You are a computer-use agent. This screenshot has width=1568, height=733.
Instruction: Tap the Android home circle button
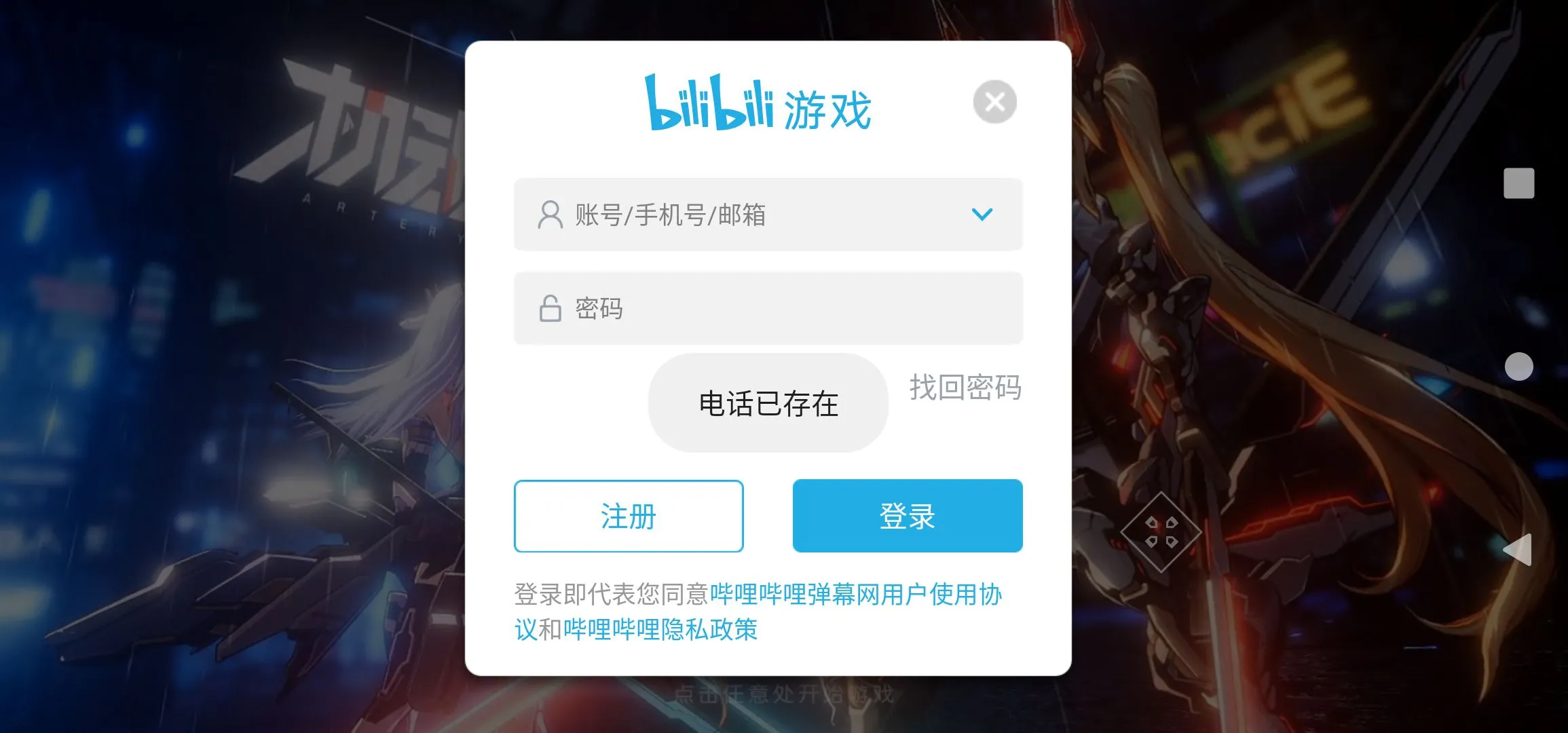(x=1518, y=366)
